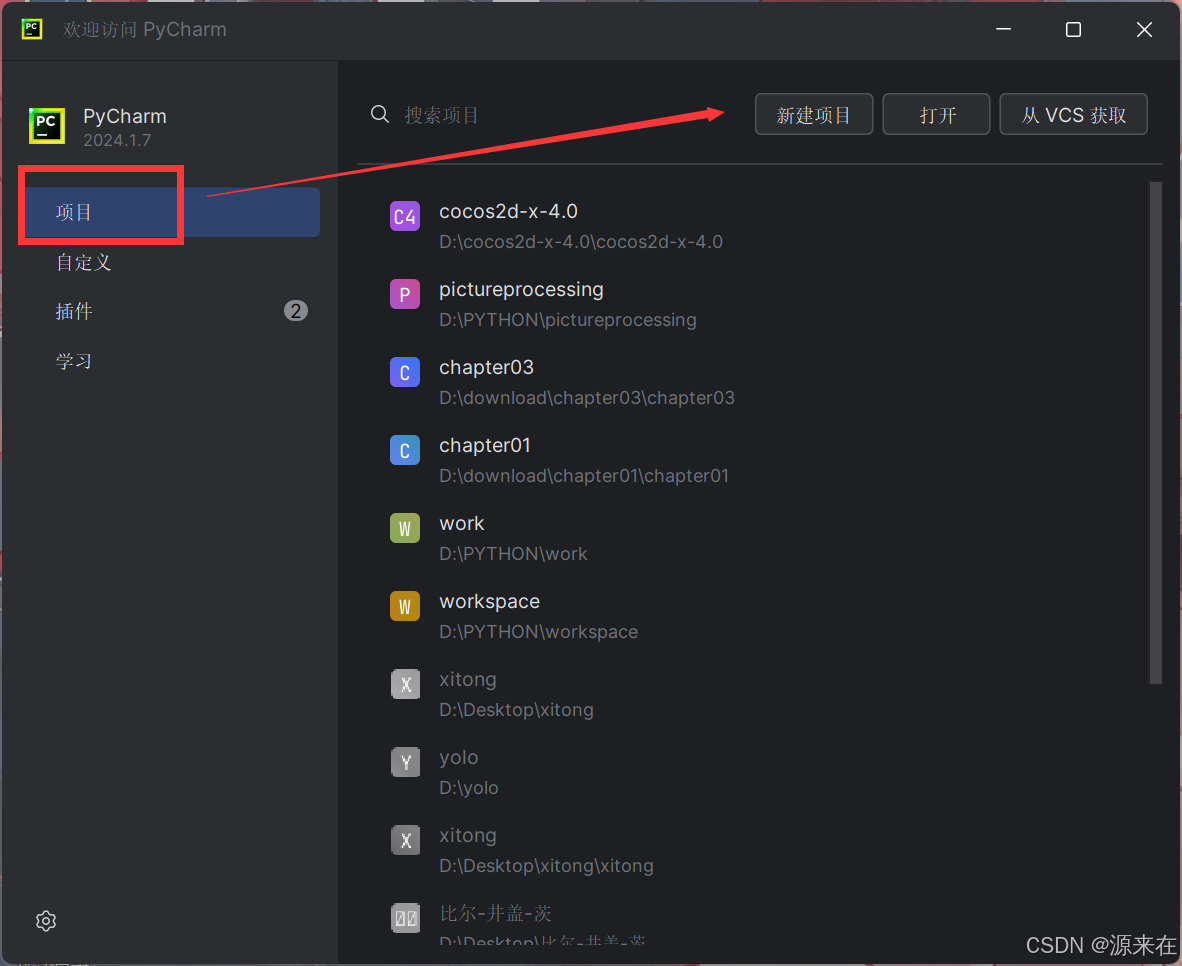This screenshot has height=966, width=1182.
Task: Click the X icon of D:\Desktop\xitong\xitong project
Action: pyautogui.click(x=405, y=840)
